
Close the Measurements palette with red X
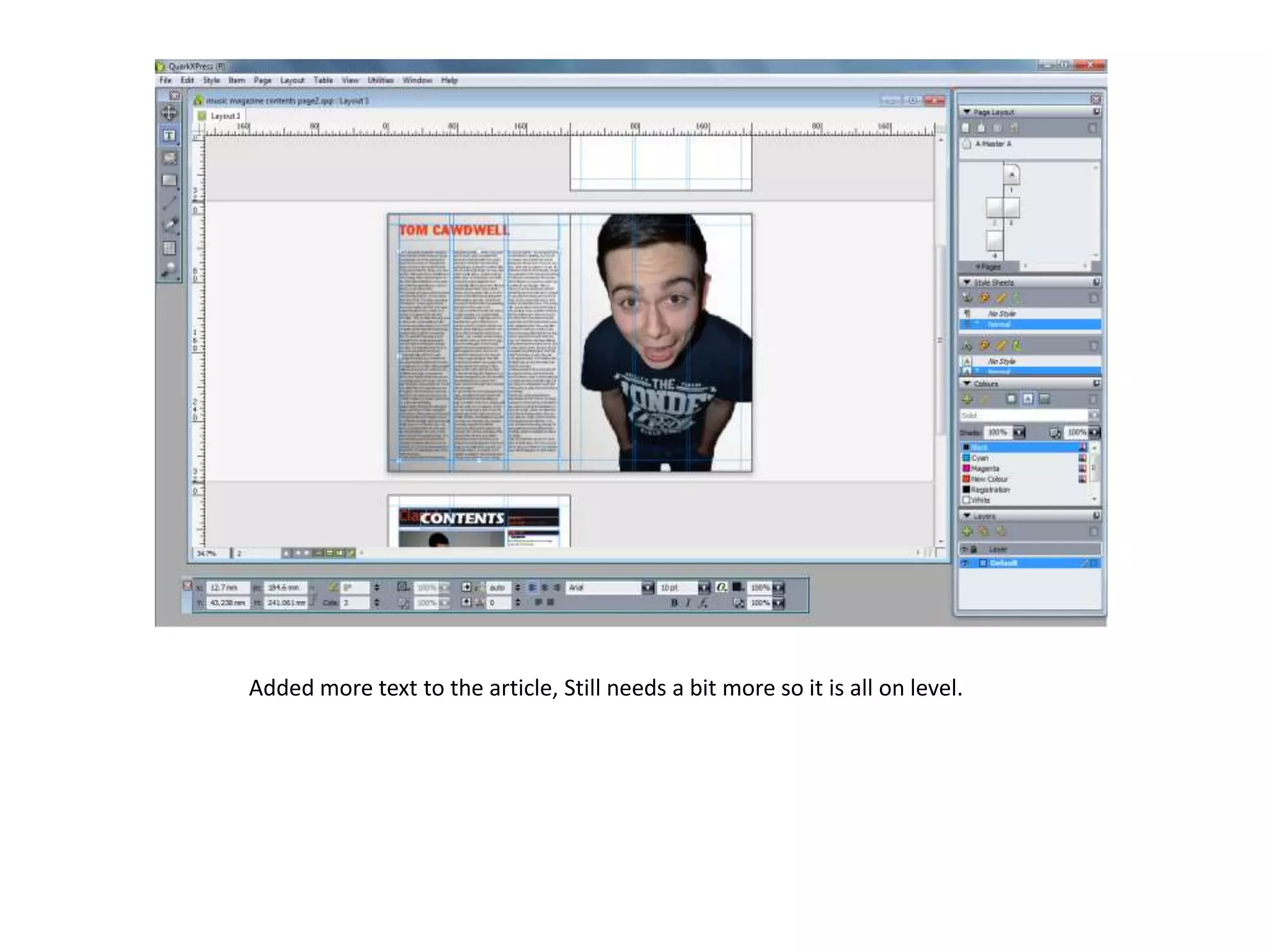pos(187,585)
